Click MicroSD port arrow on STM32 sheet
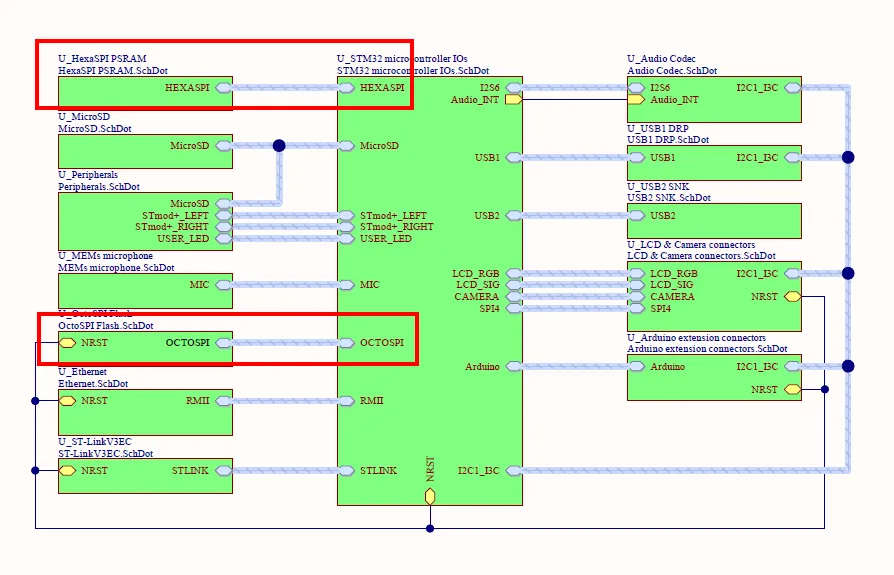 point(346,146)
